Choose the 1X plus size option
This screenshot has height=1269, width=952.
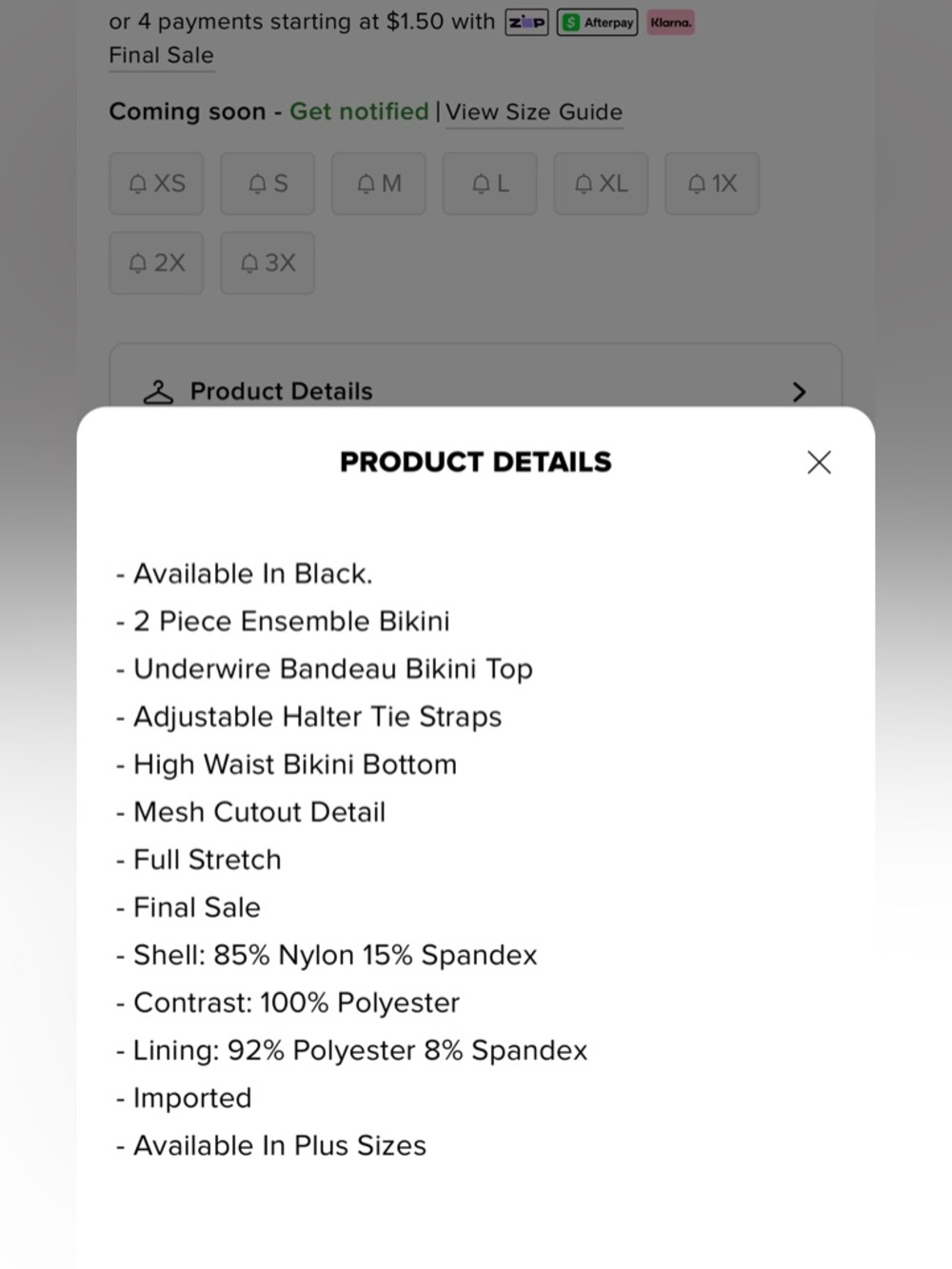coord(712,184)
